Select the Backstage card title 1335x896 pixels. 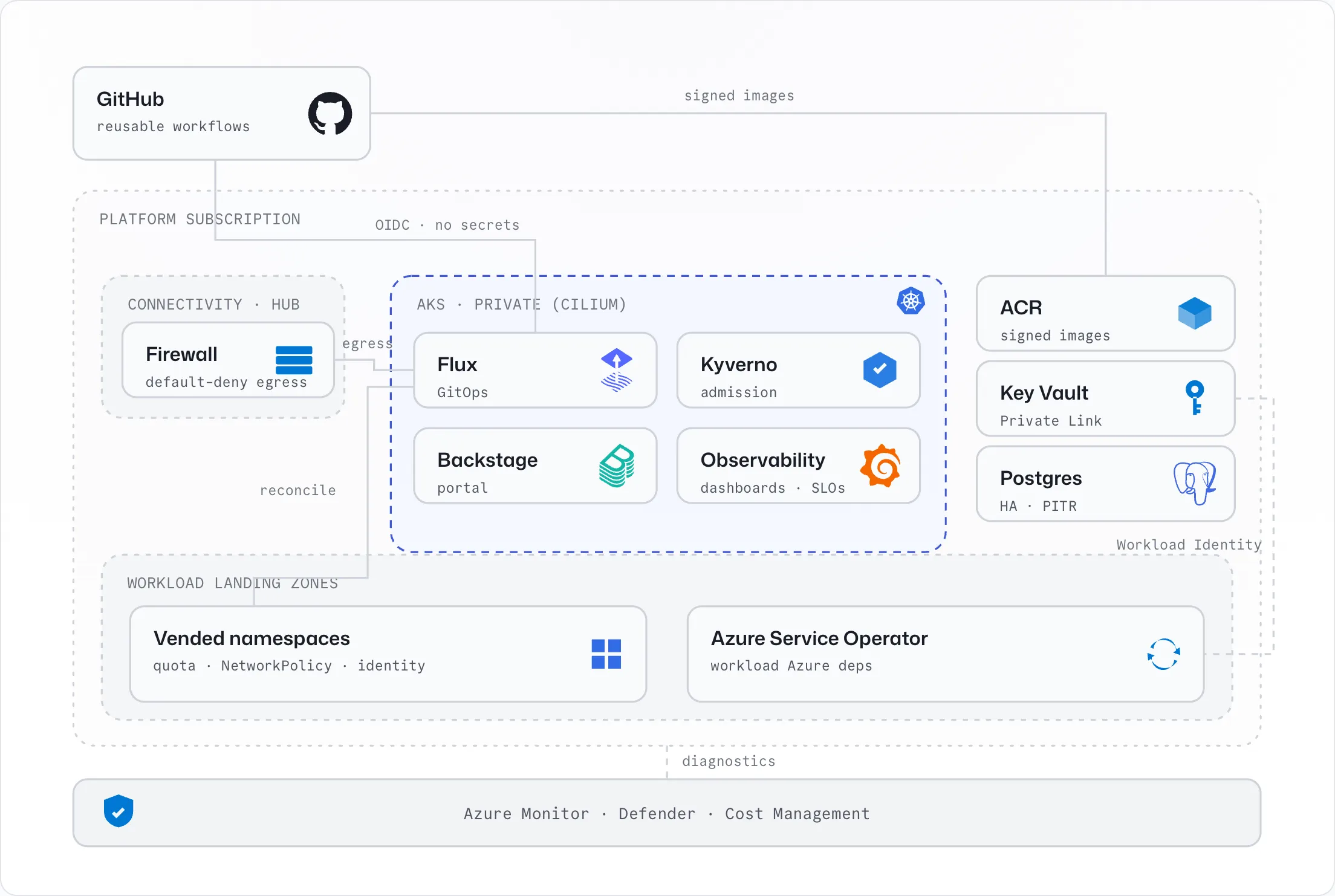pyautogui.click(x=487, y=460)
